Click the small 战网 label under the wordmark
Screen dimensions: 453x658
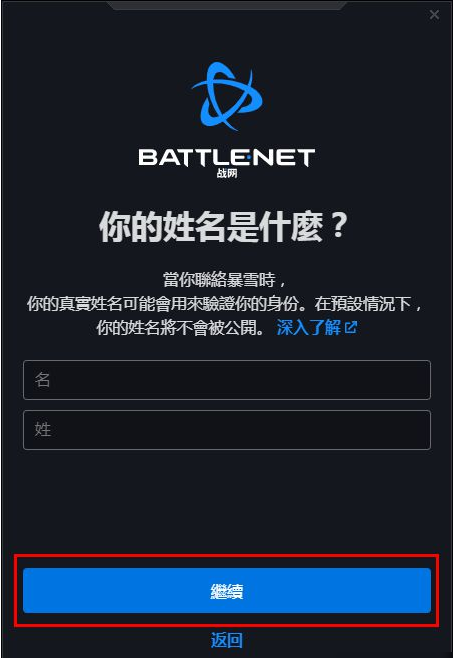(227, 173)
